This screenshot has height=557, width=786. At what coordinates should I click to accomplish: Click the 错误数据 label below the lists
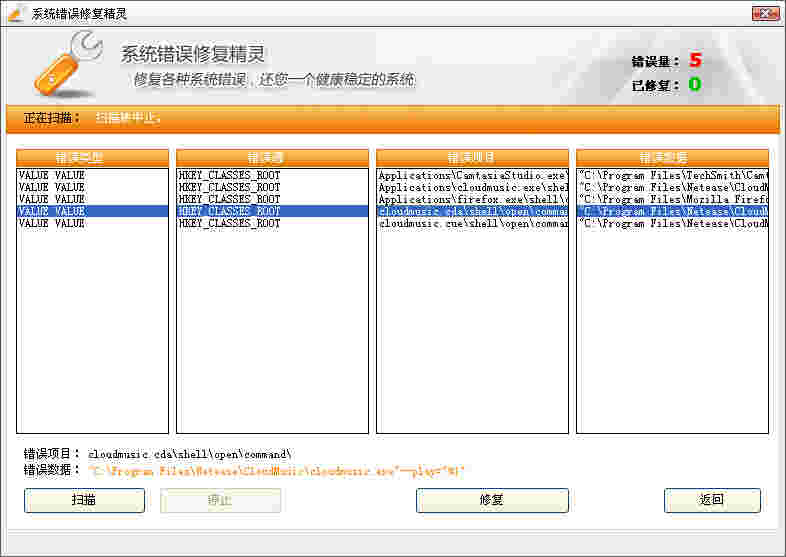click(51, 470)
